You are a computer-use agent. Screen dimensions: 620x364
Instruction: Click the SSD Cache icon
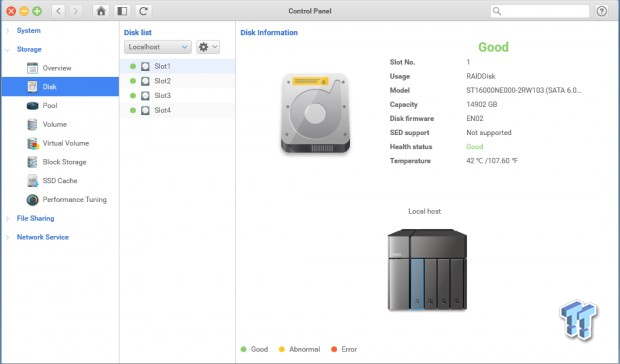(x=32, y=181)
